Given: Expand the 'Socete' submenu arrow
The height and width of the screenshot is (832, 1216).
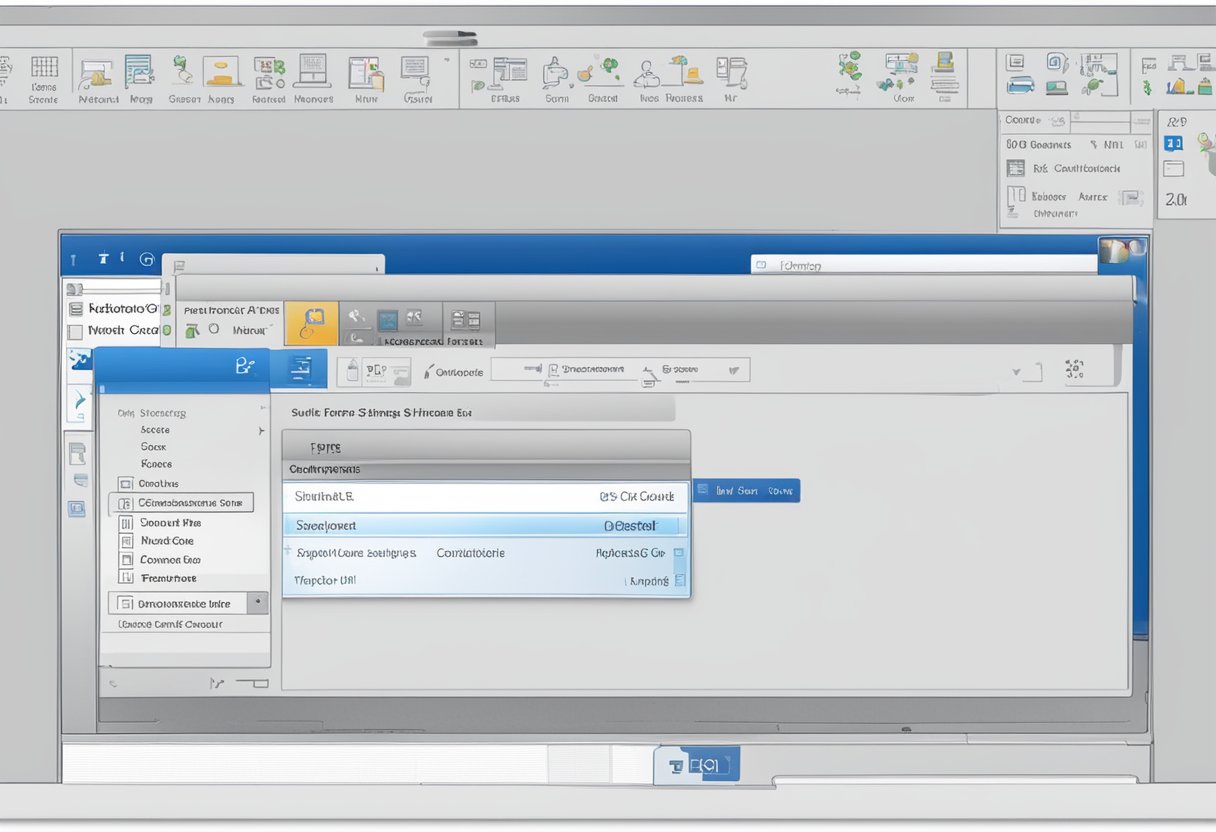Looking at the screenshot, I should coord(261,431).
